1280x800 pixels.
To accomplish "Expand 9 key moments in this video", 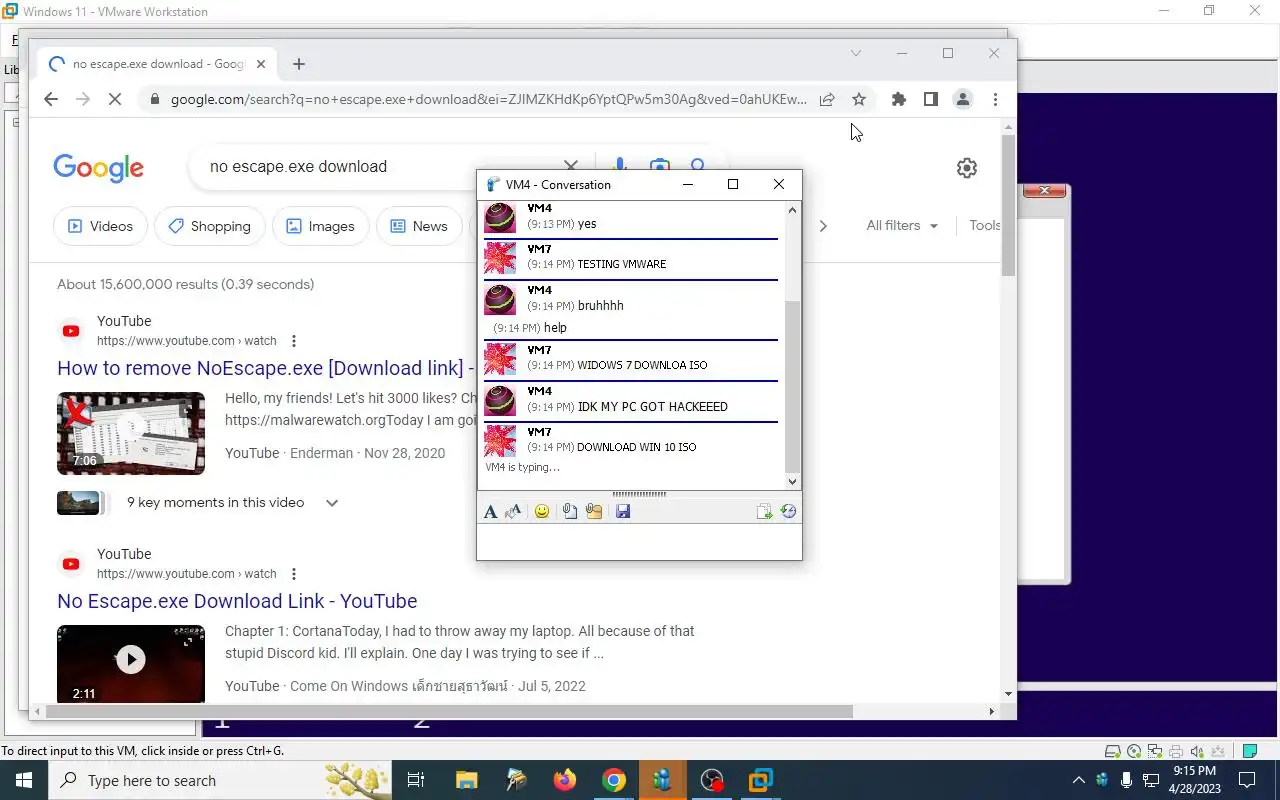I will (332, 503).
